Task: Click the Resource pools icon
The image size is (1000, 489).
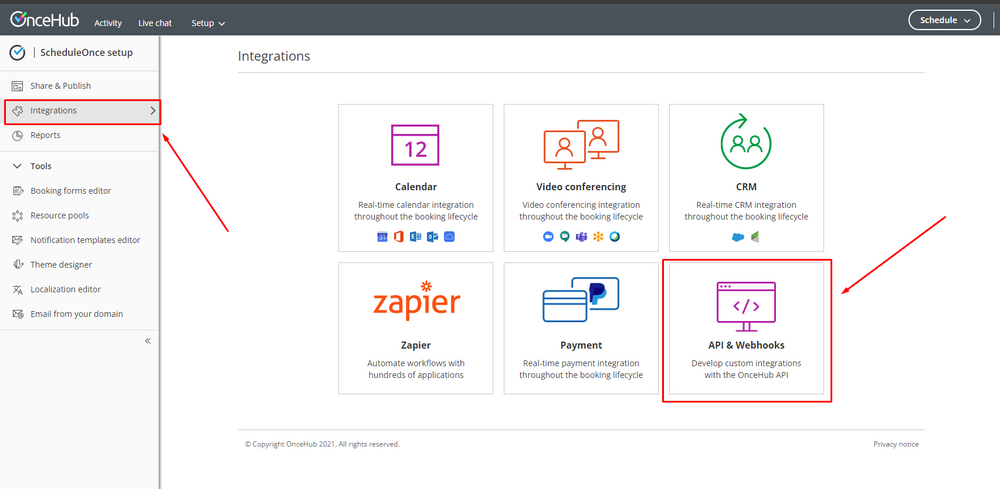Action: [17, 215]
